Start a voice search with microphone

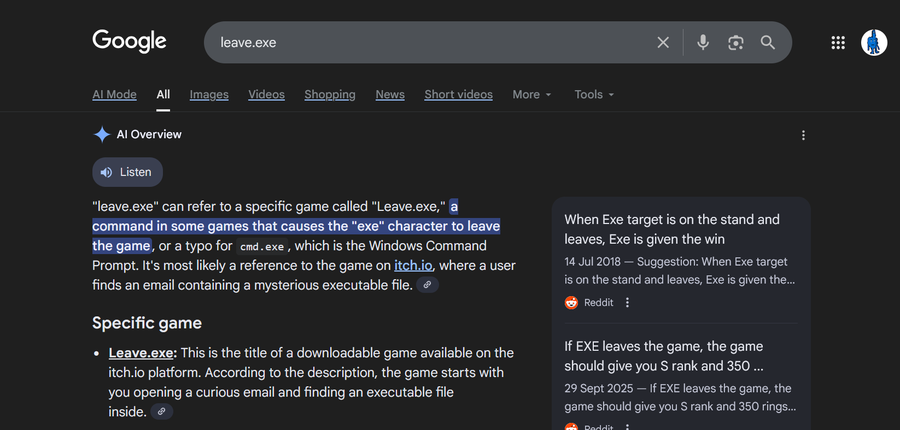[x=703, y=42]
